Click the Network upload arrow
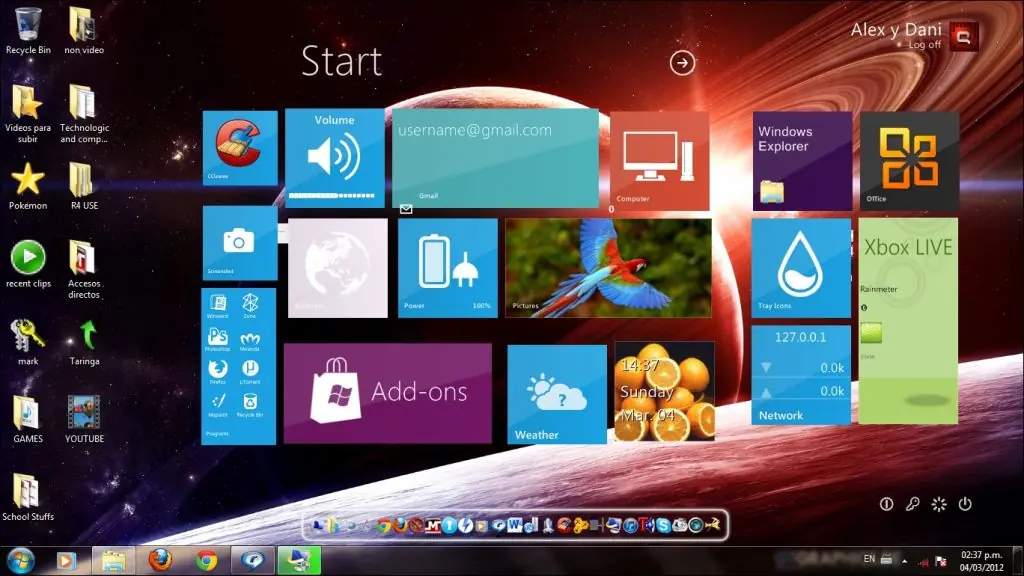This screenshot has height=576, width=1024. click(x=766, y=392)
